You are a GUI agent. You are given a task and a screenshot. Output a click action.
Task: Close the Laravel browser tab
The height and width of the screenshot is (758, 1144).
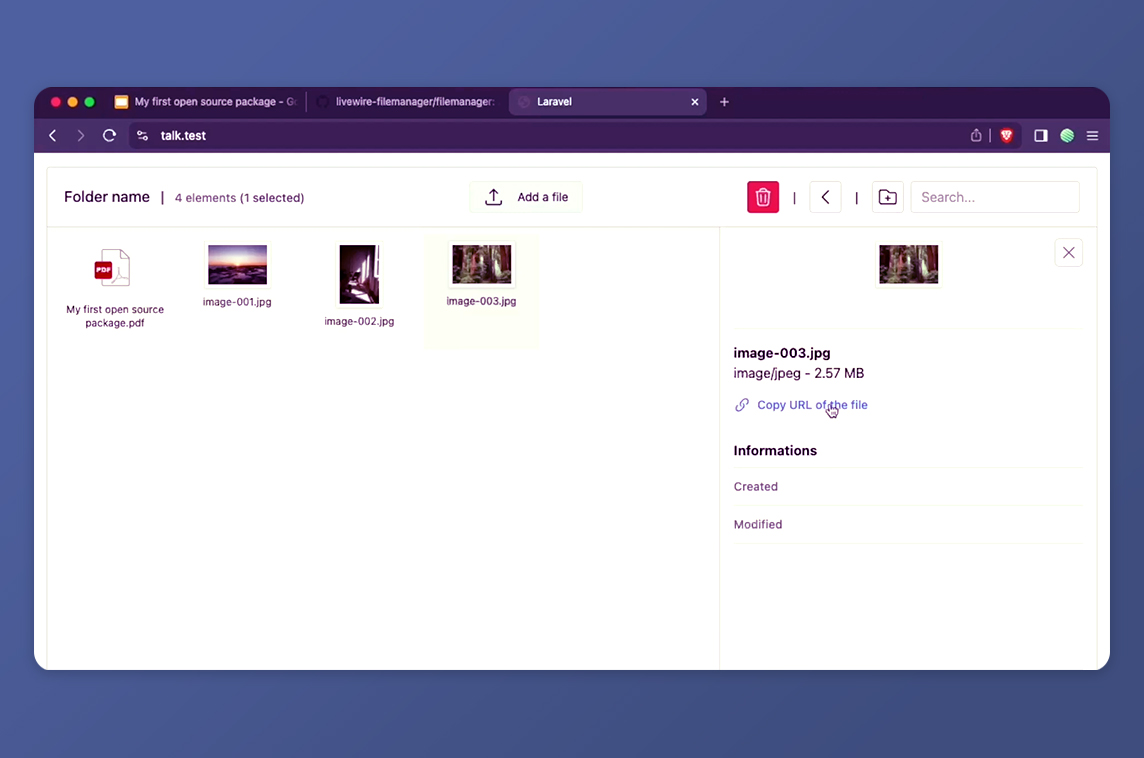[x=695, y=102]
